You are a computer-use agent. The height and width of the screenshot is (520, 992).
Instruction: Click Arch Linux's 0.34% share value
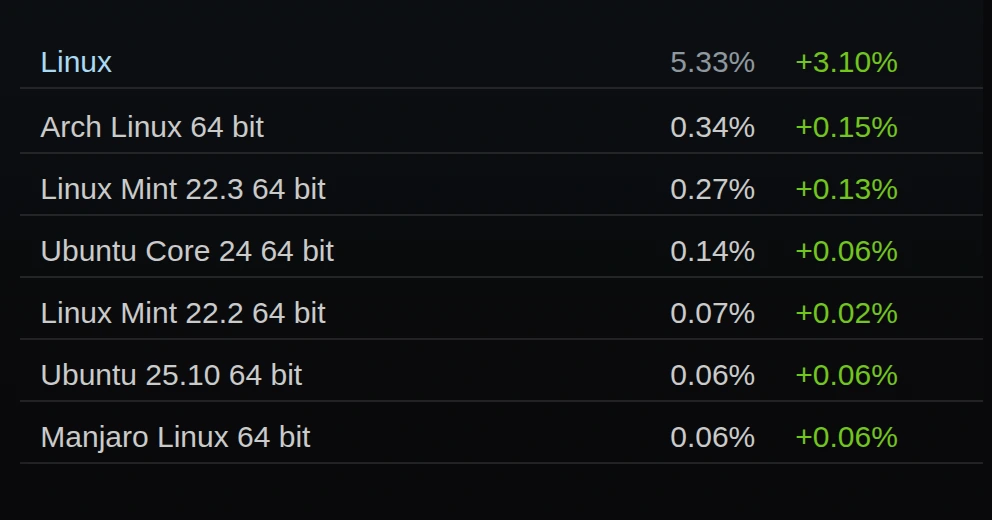[712, 127]
